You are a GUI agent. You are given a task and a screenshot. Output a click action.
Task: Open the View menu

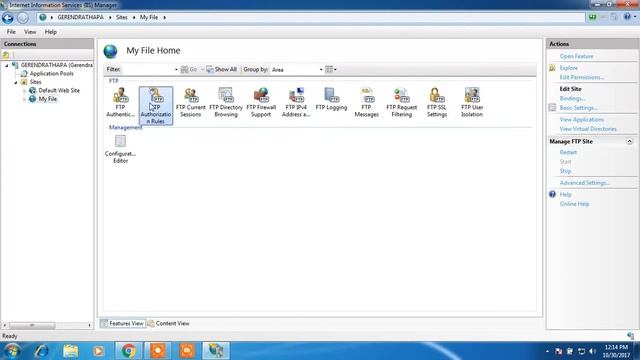(30, 32)
